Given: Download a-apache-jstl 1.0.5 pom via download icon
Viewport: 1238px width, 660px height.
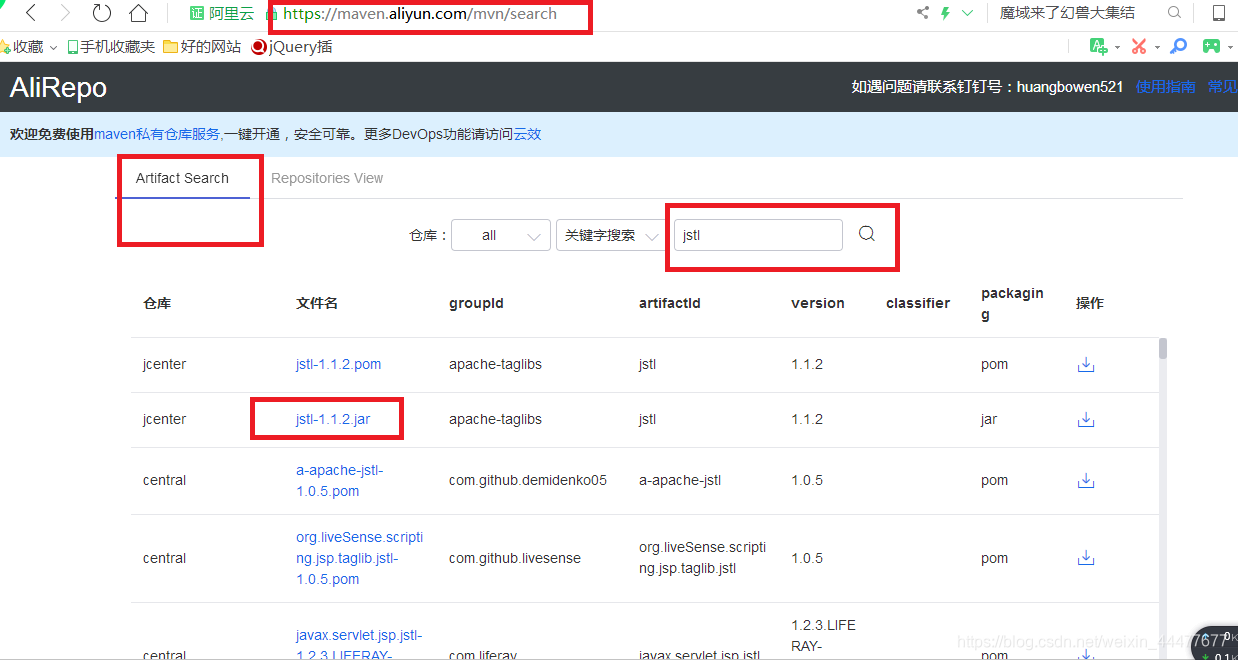Looking at the screenshot, I should [x=1086, y=480].
